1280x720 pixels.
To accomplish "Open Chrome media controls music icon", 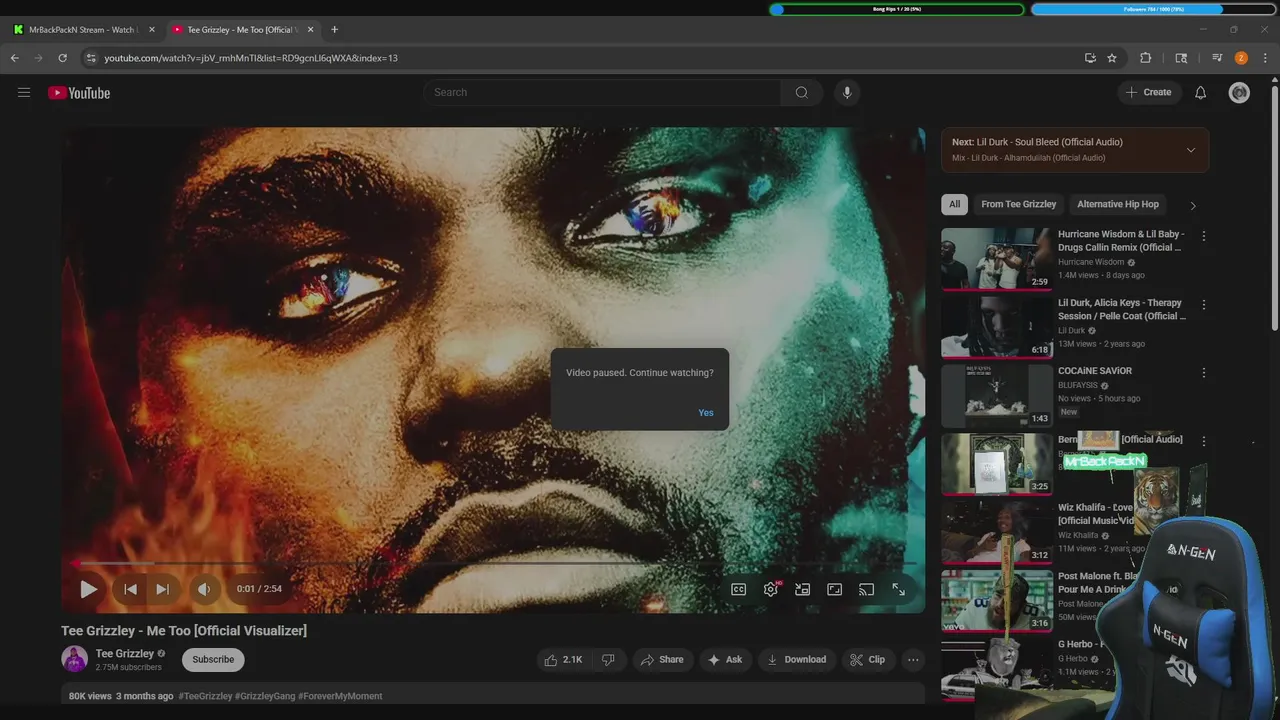I will 1217,58.
